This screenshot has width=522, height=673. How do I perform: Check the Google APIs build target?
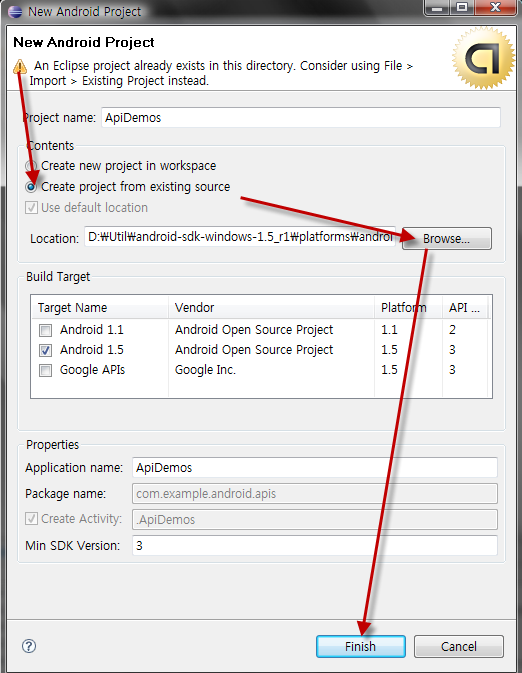tap(46, 370)
